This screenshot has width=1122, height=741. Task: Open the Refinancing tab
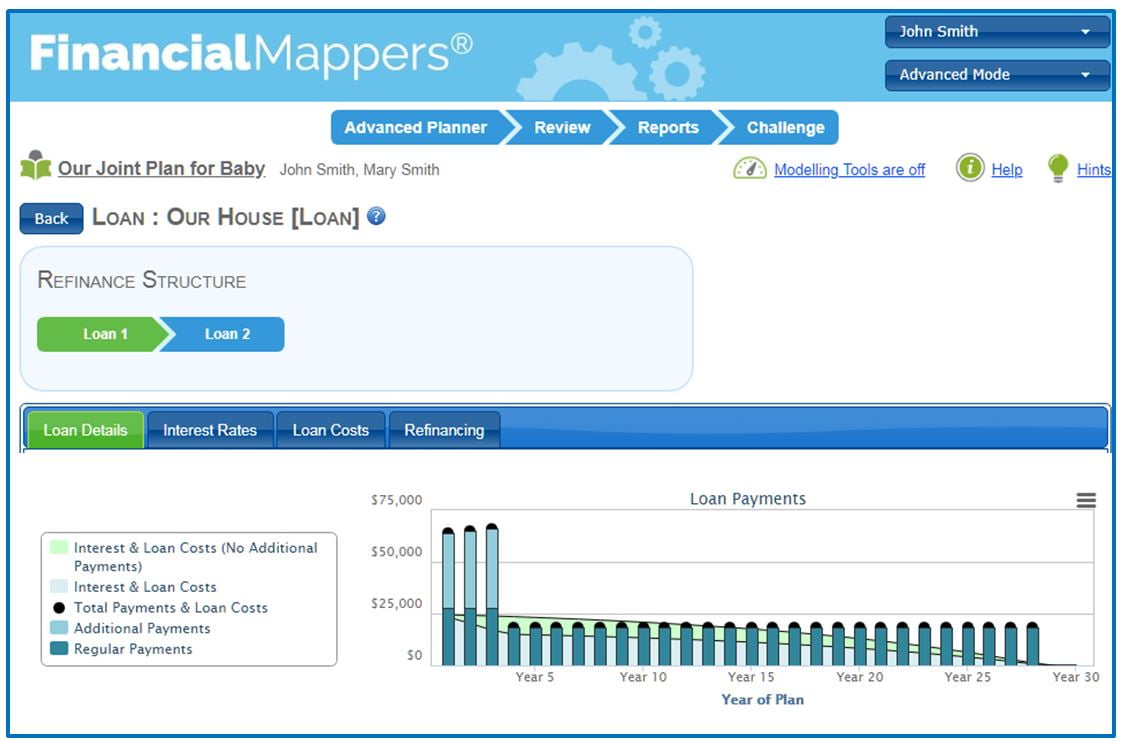click(x=444, y=430)
